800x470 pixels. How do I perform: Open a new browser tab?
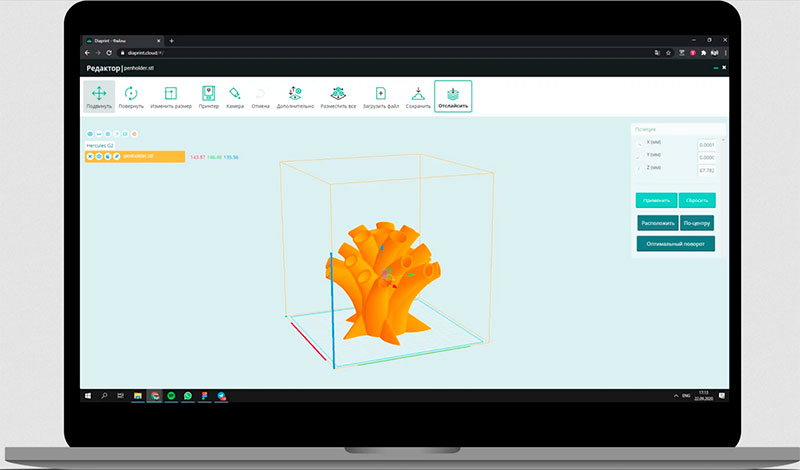click(171, 41)
